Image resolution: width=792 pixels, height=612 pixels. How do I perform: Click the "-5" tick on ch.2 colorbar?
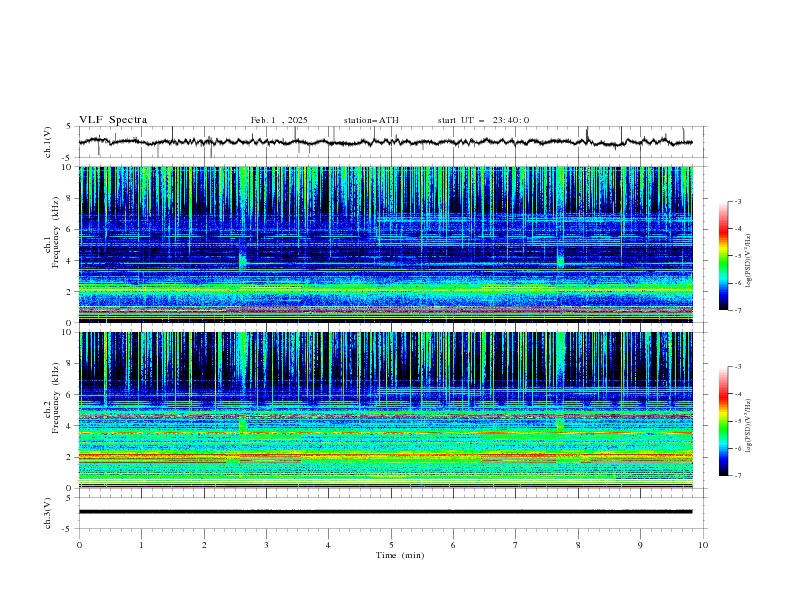click(737, 421)
